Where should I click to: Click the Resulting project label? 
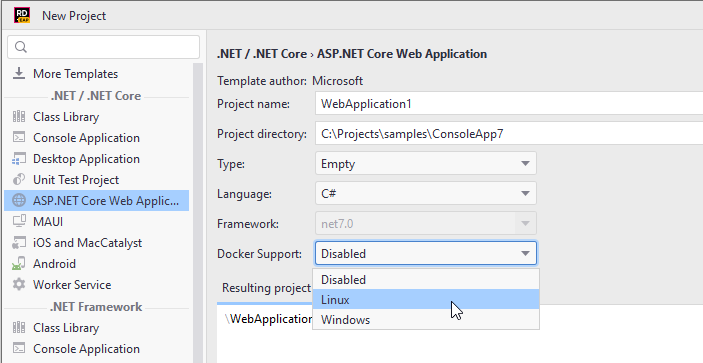tap(267, 288)
